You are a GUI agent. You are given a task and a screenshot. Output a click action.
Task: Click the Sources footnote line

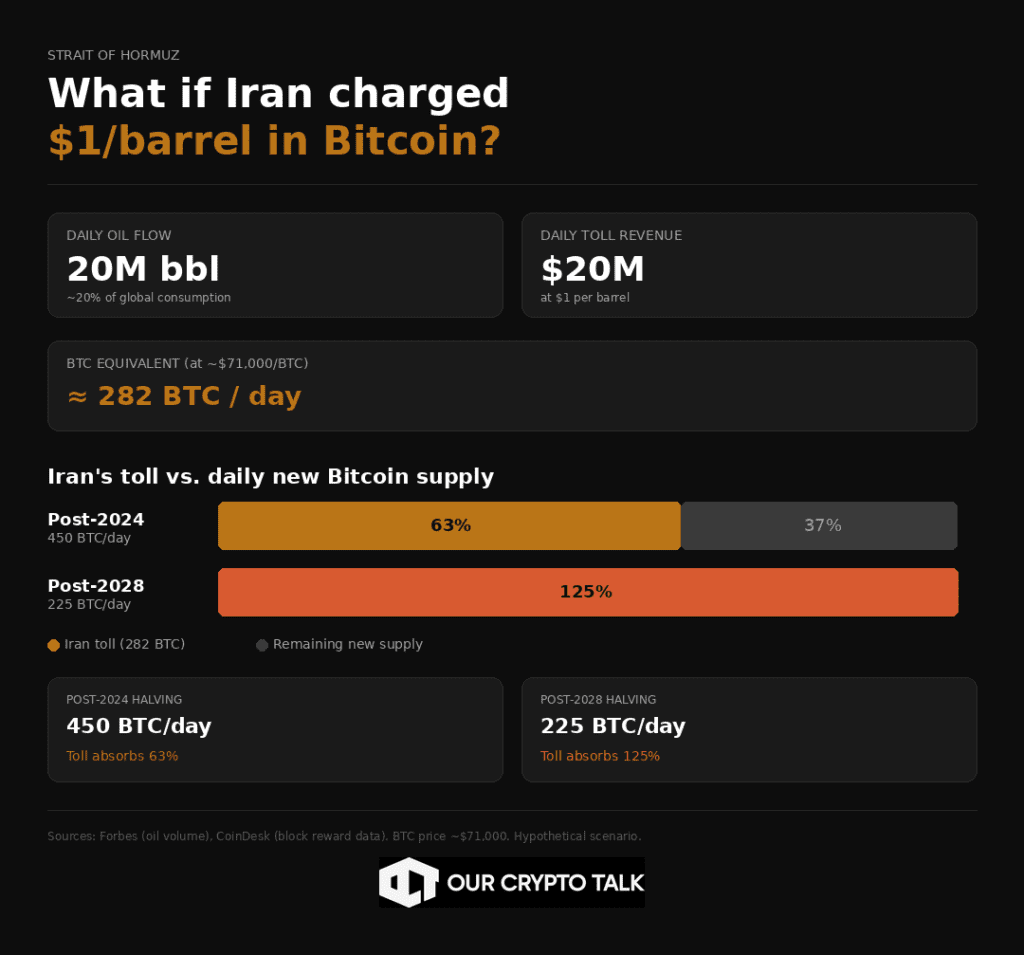pos(344,836)
